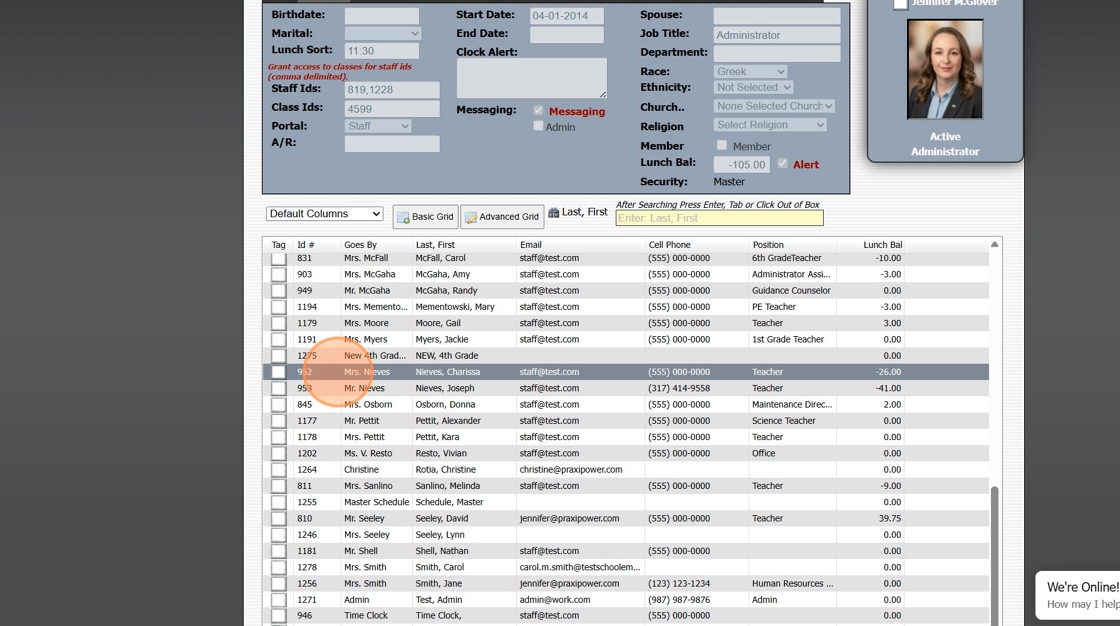Click the grid scrollbar up arrow
The image size is (1120, 626).
click(994, 244)
